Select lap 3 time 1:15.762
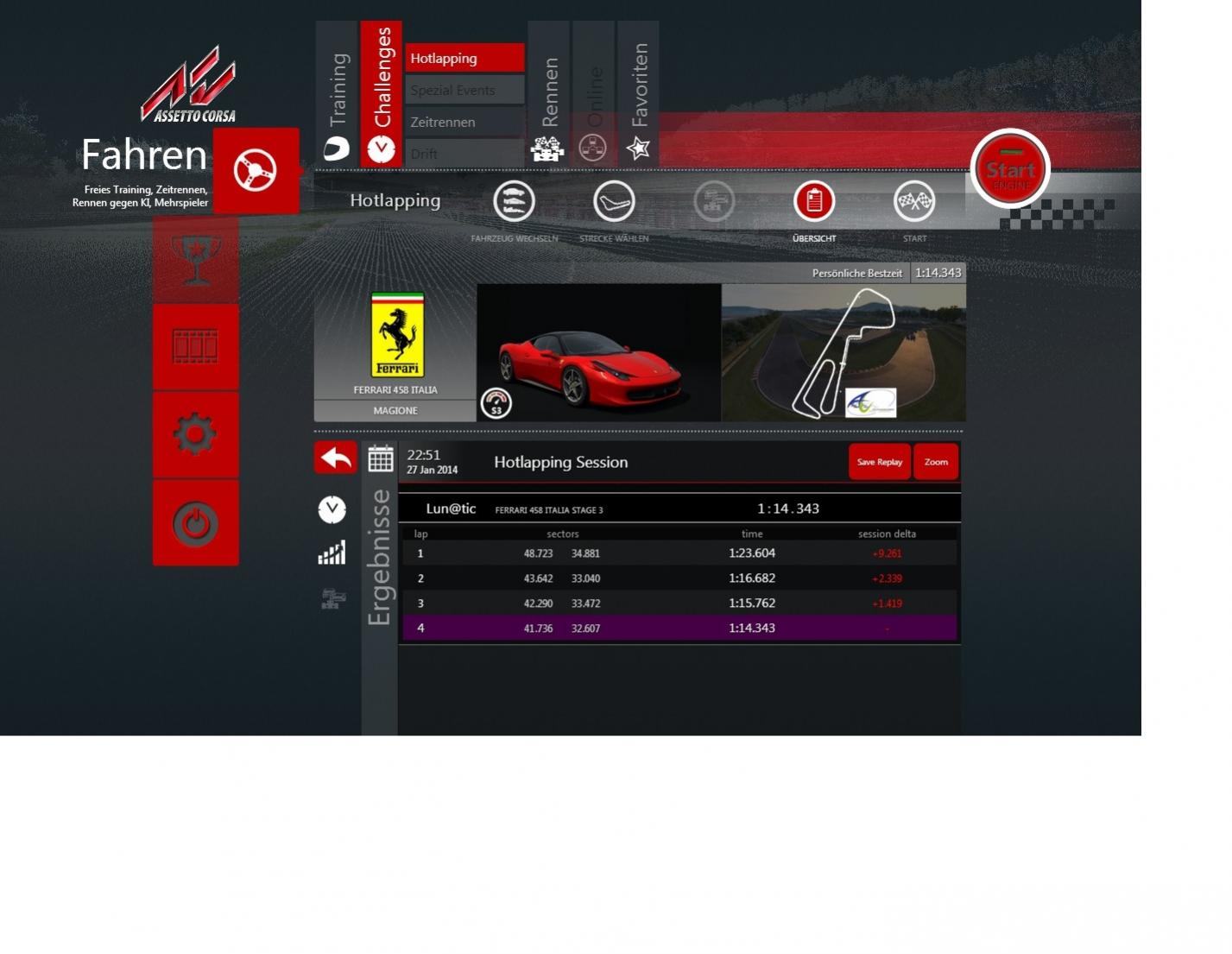 (x=752, y=603)
